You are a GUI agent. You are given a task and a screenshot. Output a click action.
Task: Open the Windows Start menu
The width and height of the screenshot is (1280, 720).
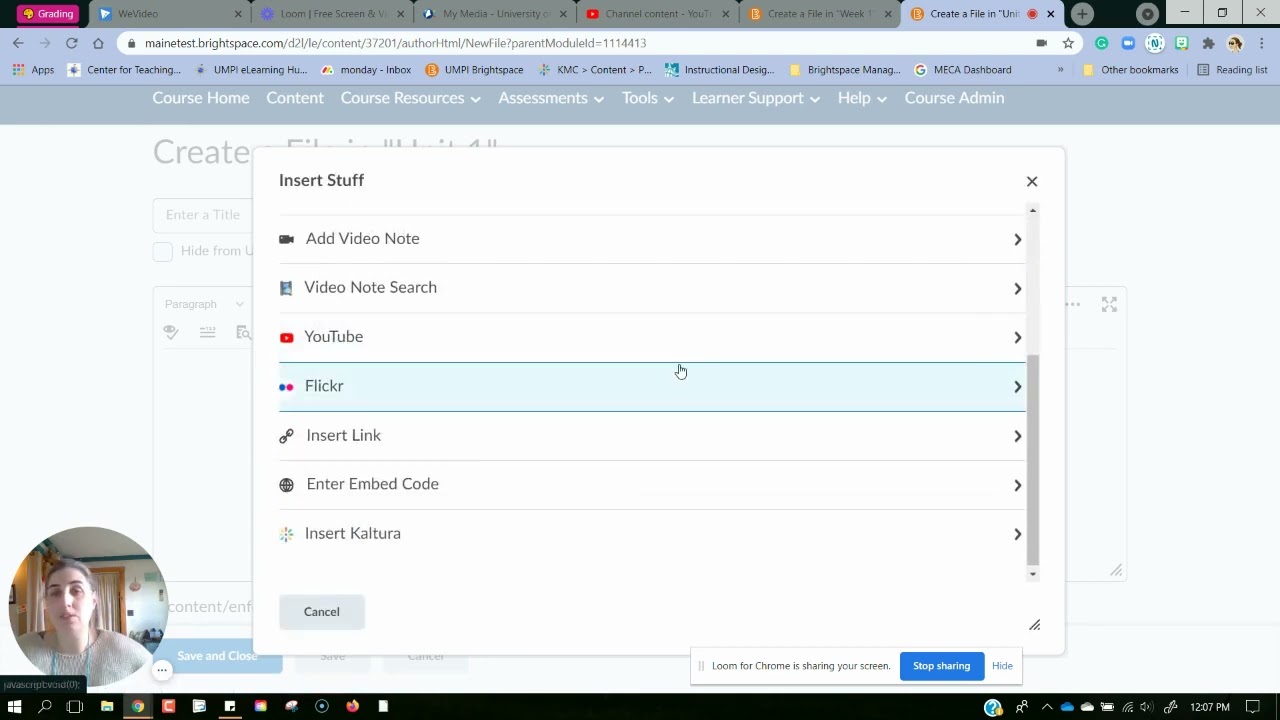(x=14, y=707)
